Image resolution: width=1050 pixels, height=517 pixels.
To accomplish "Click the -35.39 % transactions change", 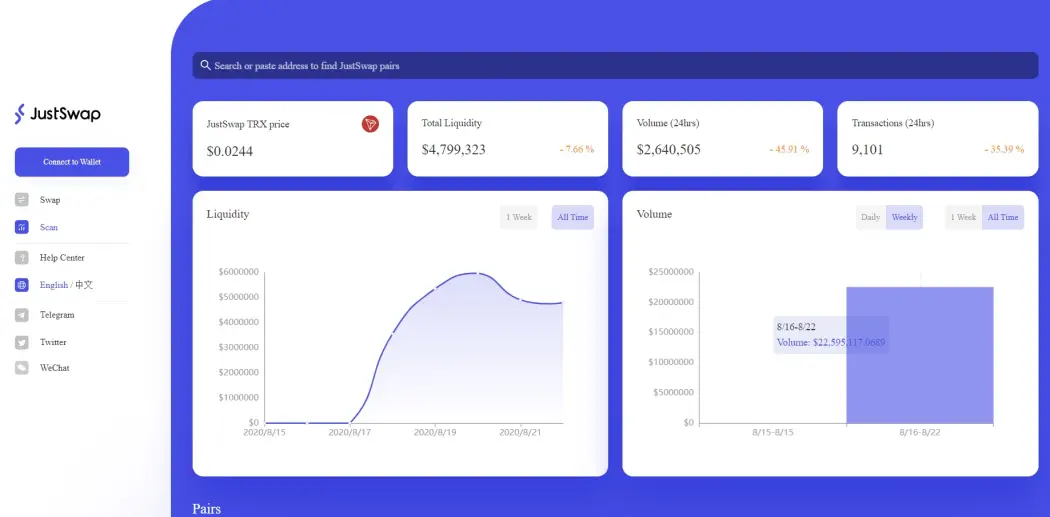I will [1004, 149].
